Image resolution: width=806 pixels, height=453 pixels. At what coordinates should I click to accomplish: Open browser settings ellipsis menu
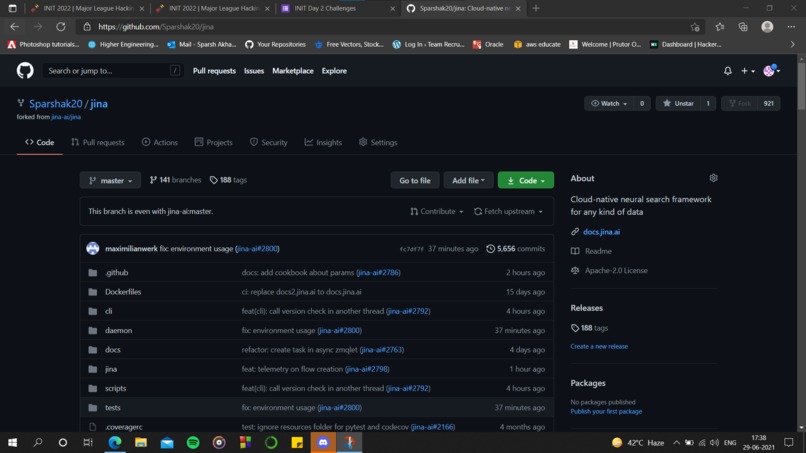791,27
